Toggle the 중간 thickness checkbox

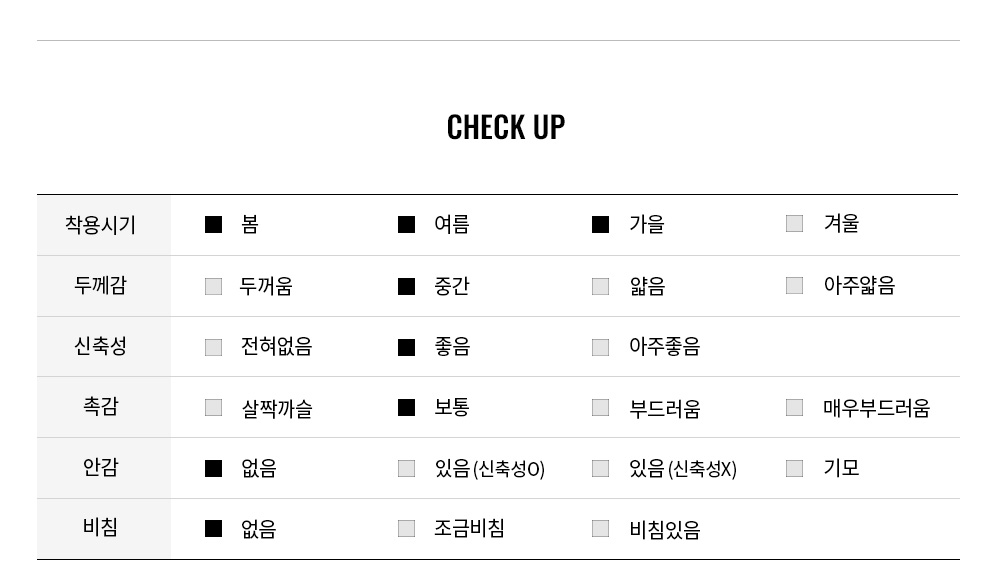pyautogui.click(x=406, y=287)
